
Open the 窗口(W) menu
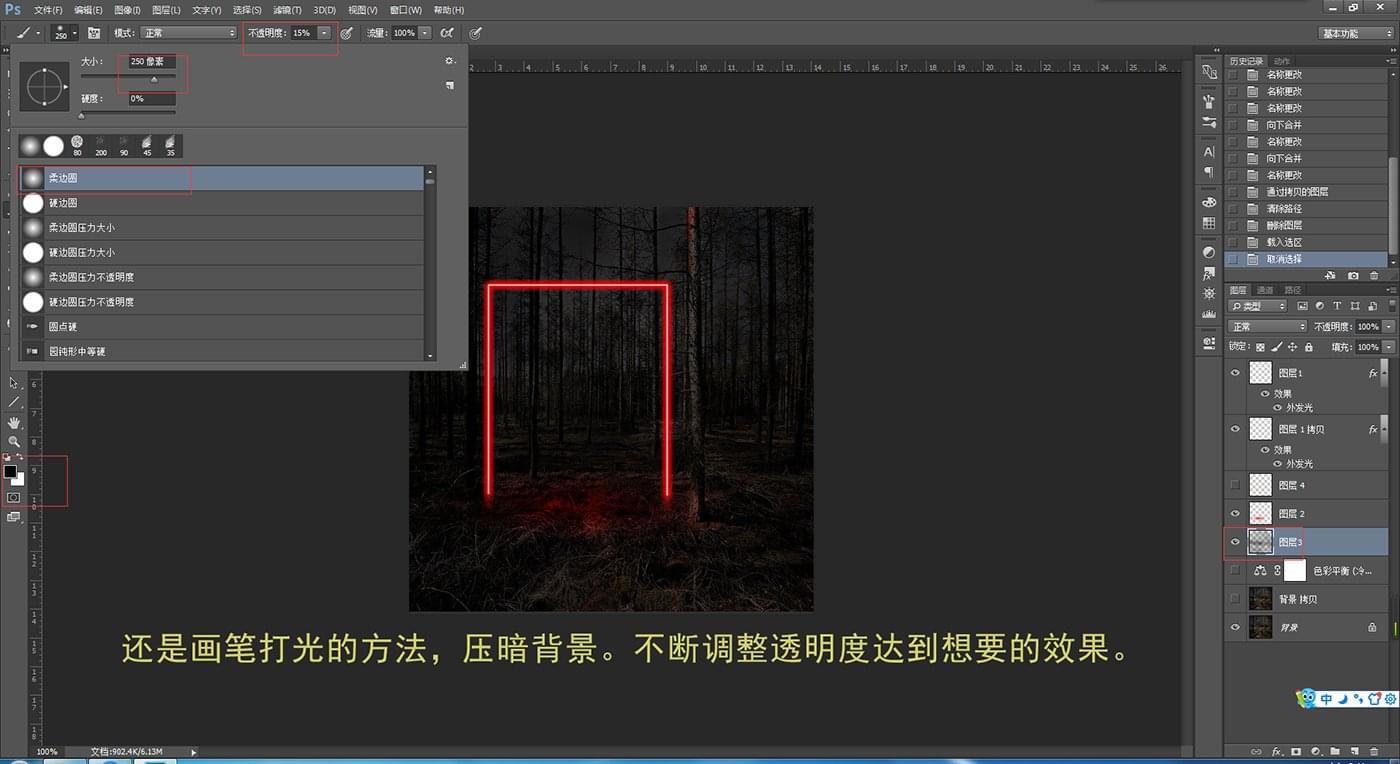[x=405, y=10]
